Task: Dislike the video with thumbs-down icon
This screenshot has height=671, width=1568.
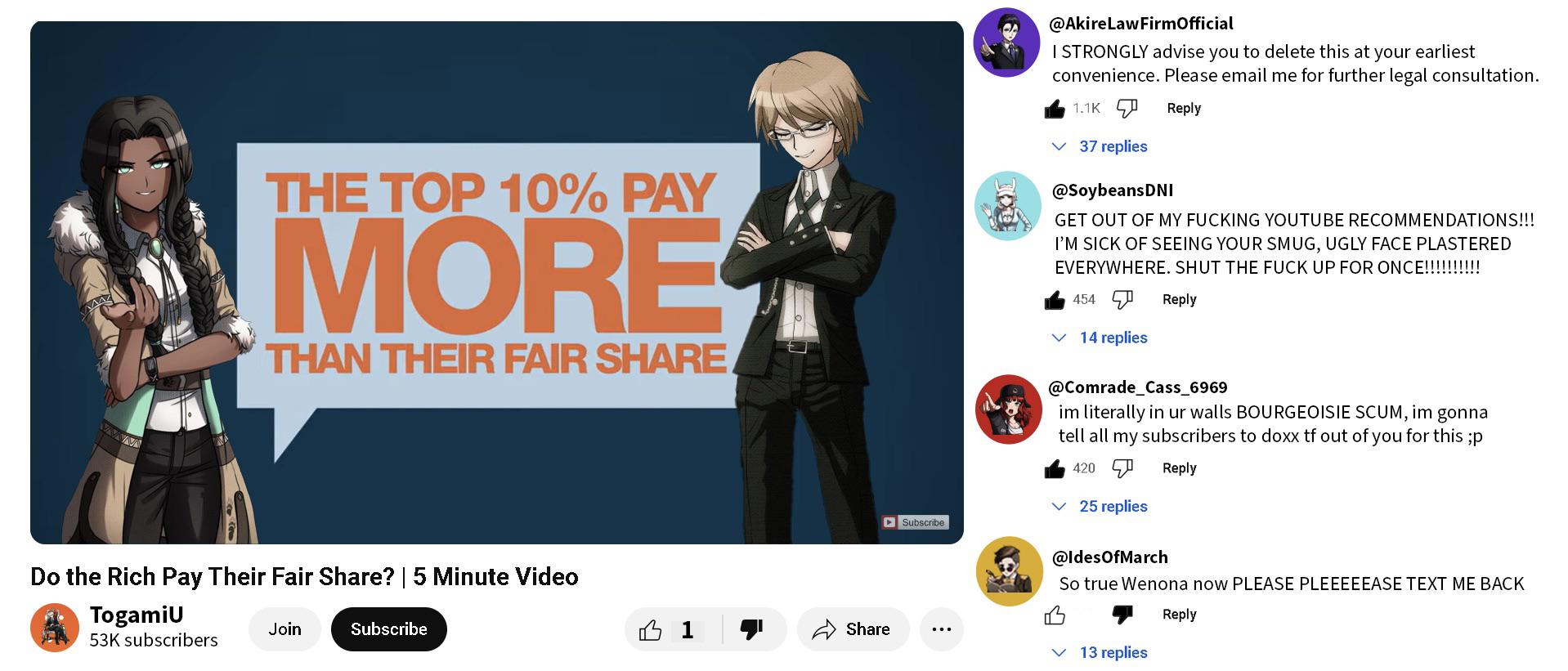Action: tap(751, 629)
